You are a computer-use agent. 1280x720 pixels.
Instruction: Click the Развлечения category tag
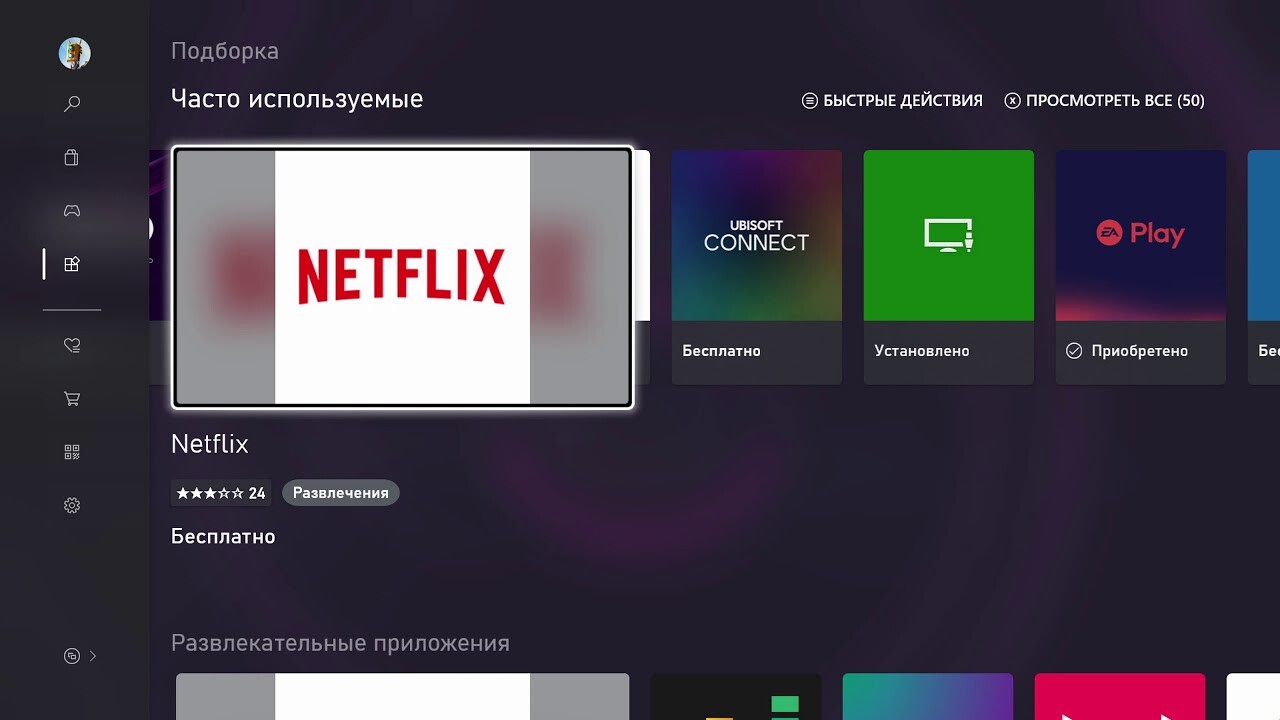pos(341,493)
